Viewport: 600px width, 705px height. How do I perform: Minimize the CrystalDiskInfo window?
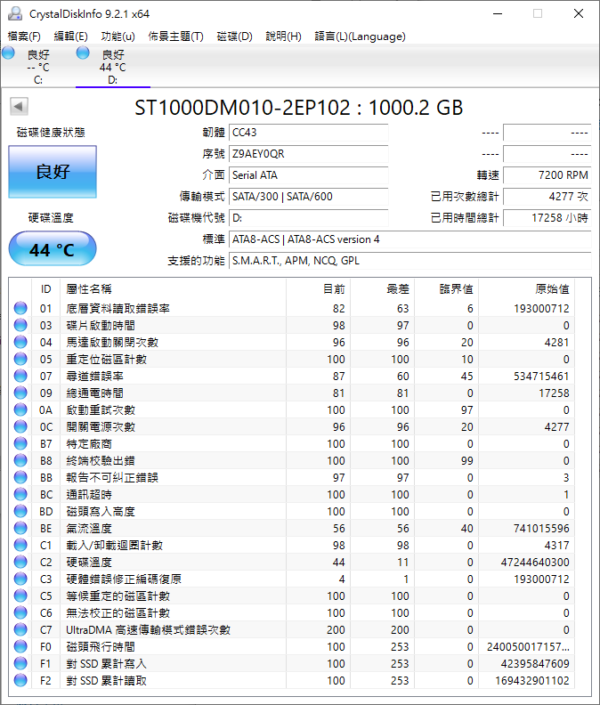497,14
